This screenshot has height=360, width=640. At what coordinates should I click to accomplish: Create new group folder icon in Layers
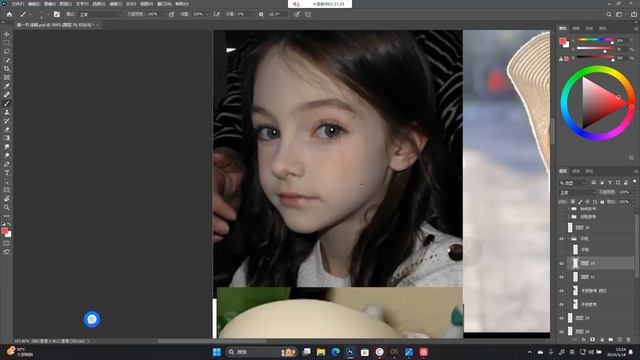click(611, 340)
